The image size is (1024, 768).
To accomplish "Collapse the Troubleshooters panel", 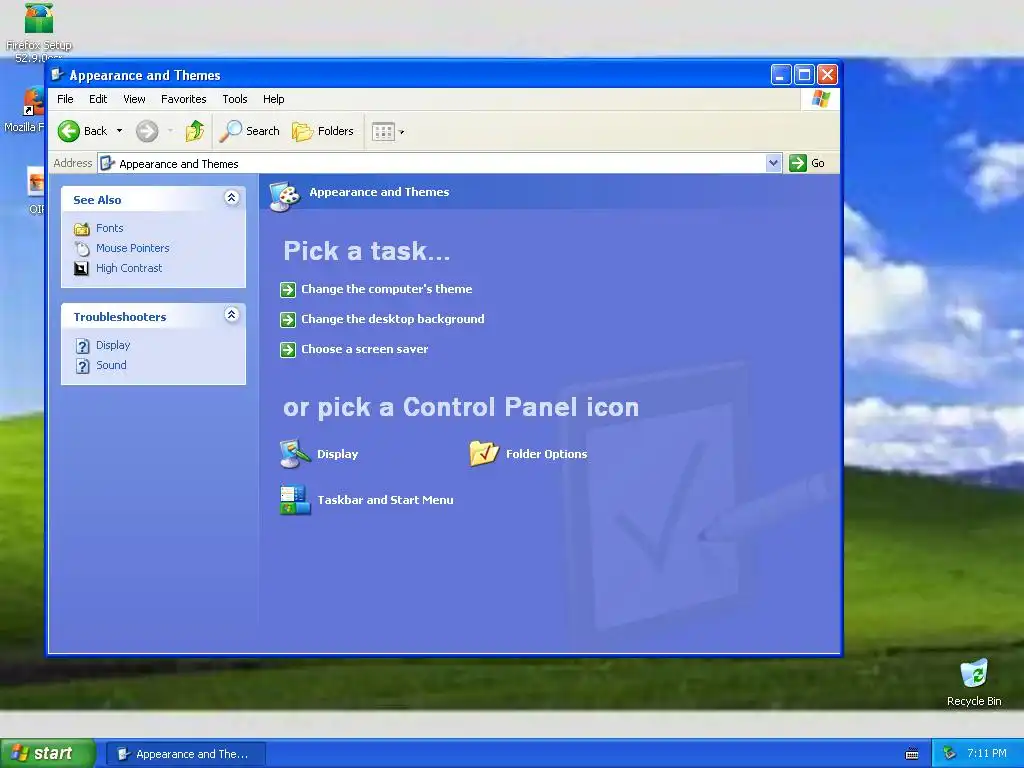I will (x=231, y=314).
